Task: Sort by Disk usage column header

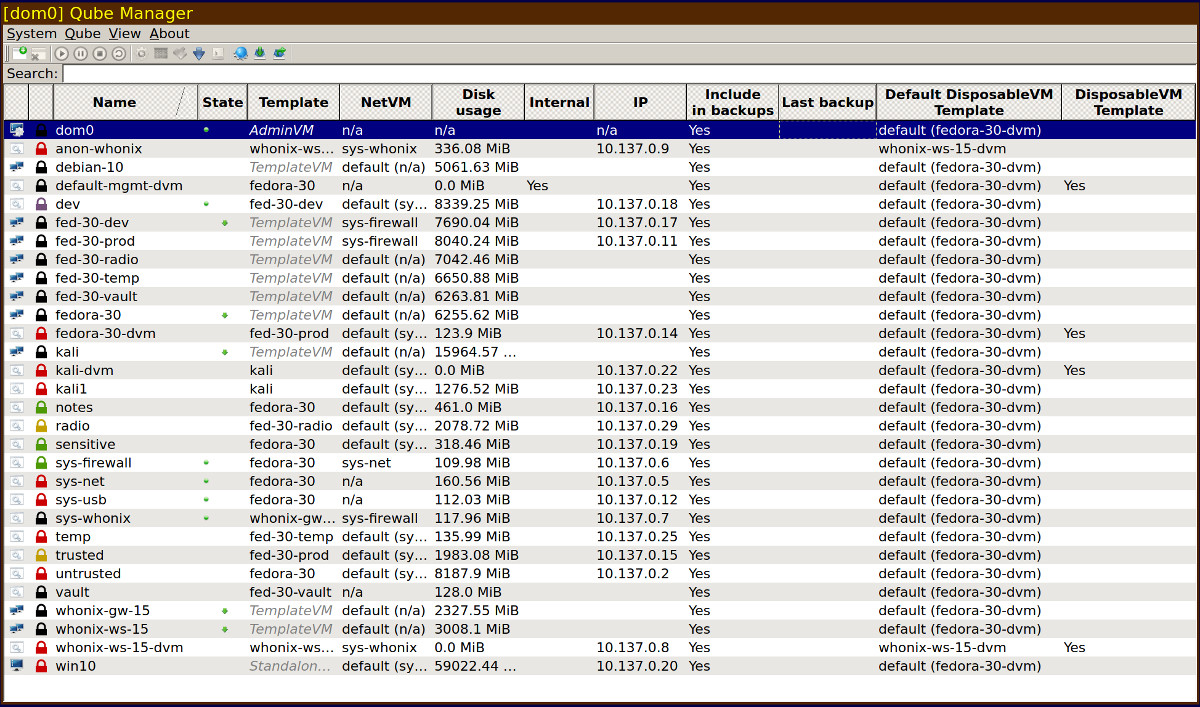Action: [x=478, y=102]
